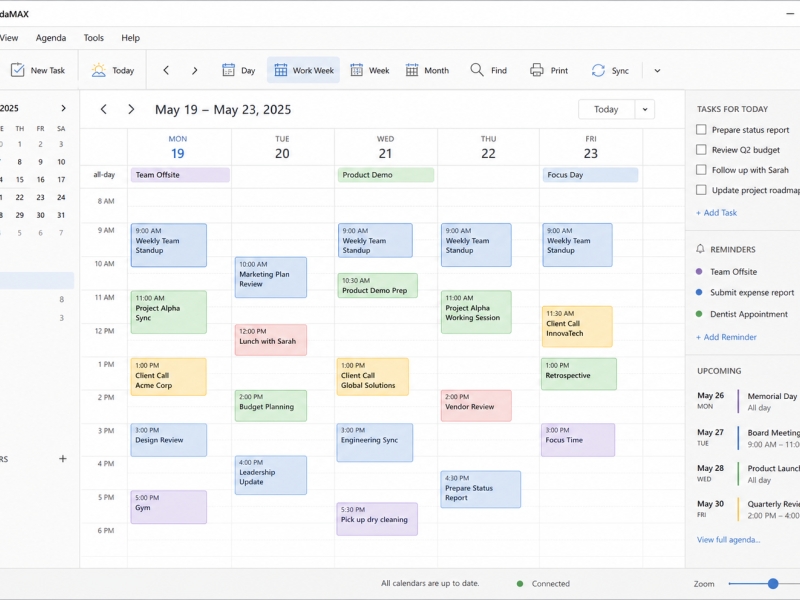Screen dimensions: 800x600
Task: Open Marketing Plan Review event on Tuesday
Action: (x=271, y=278)
